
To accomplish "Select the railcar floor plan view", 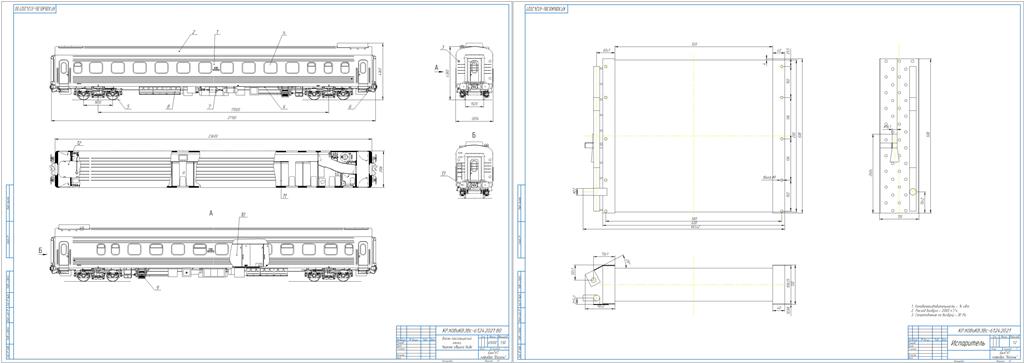I will click(x=215, y=168).
